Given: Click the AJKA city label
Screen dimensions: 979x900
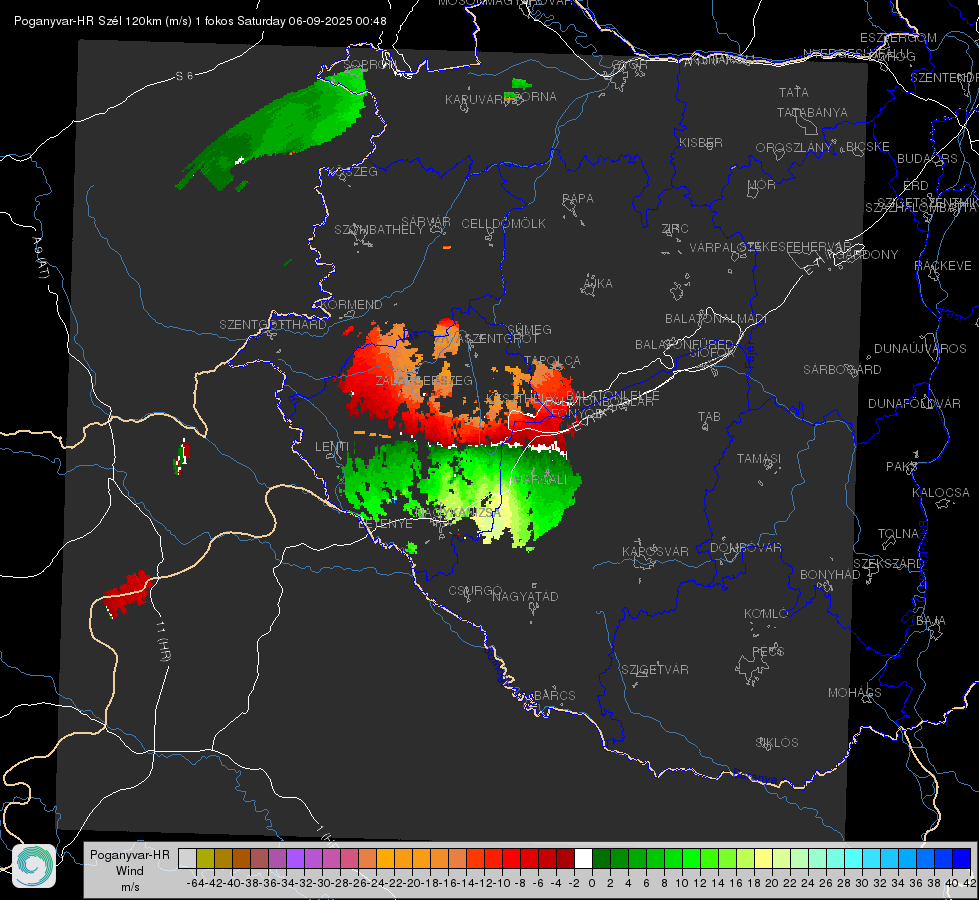Looking at the screenshot, I should coord(598,284).
